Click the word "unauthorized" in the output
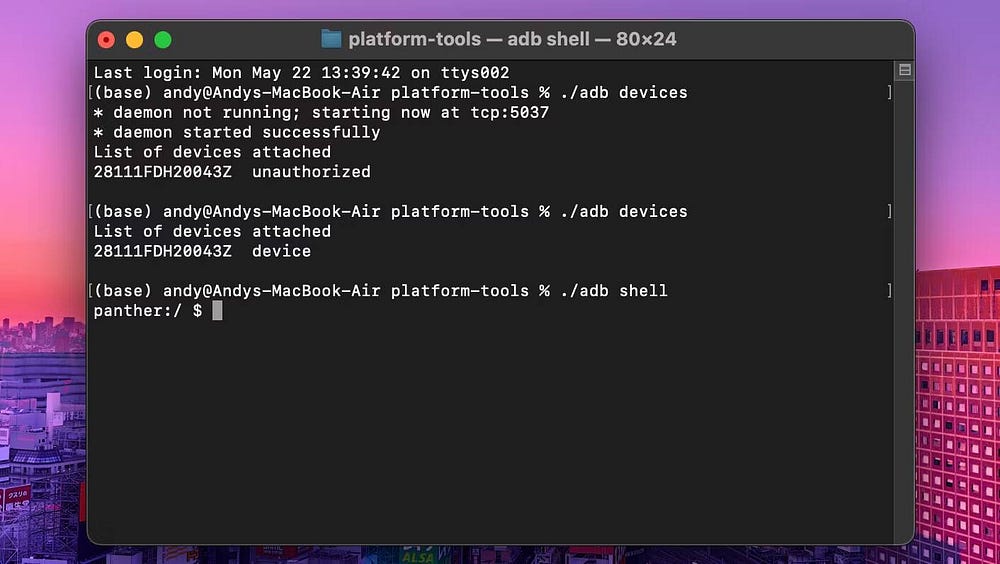This screenshot has width=1000, height=564. (x=311, y=172)
